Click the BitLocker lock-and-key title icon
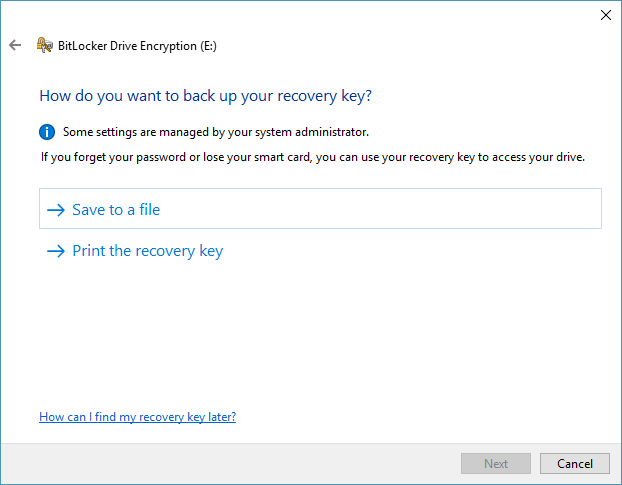Image resolution: width=622 pixels, height=485 pixels. (x=44, y=45)
